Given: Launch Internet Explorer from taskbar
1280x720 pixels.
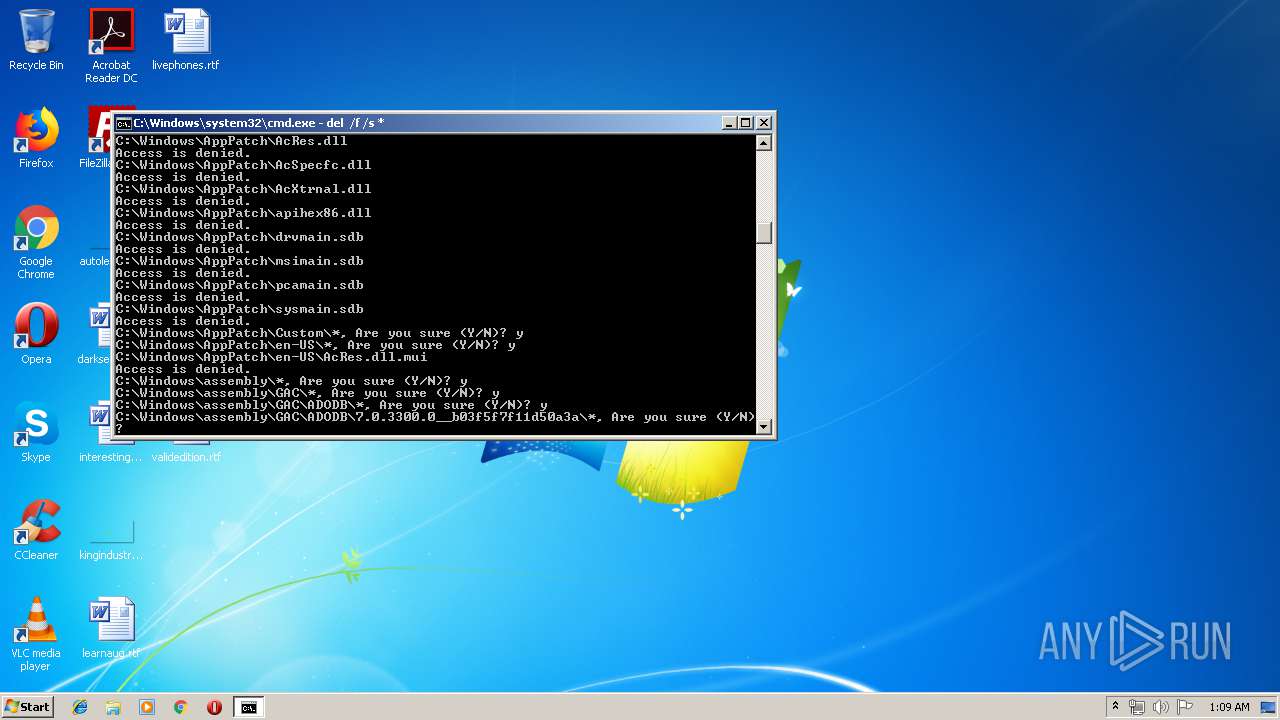Looking at the screenshot, I should coord(80,707).
